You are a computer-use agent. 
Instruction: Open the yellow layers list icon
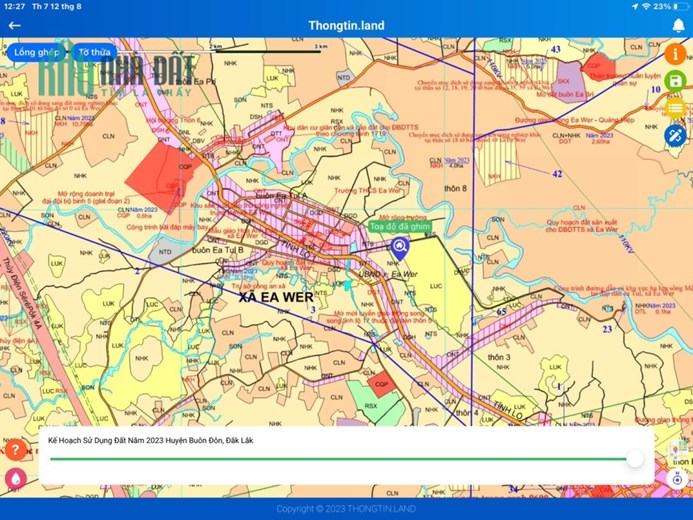[x=675, y=108]
